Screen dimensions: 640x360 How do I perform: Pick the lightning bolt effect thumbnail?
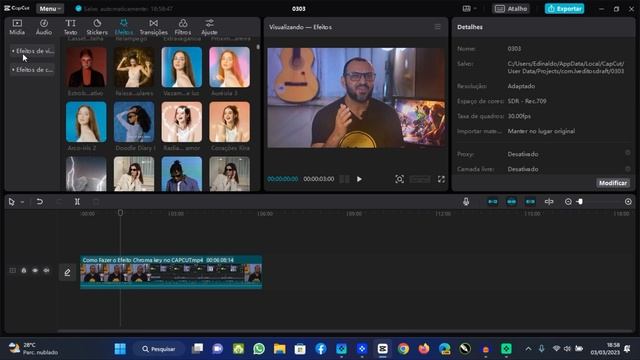pyautogui.click(x=86, y=174)
